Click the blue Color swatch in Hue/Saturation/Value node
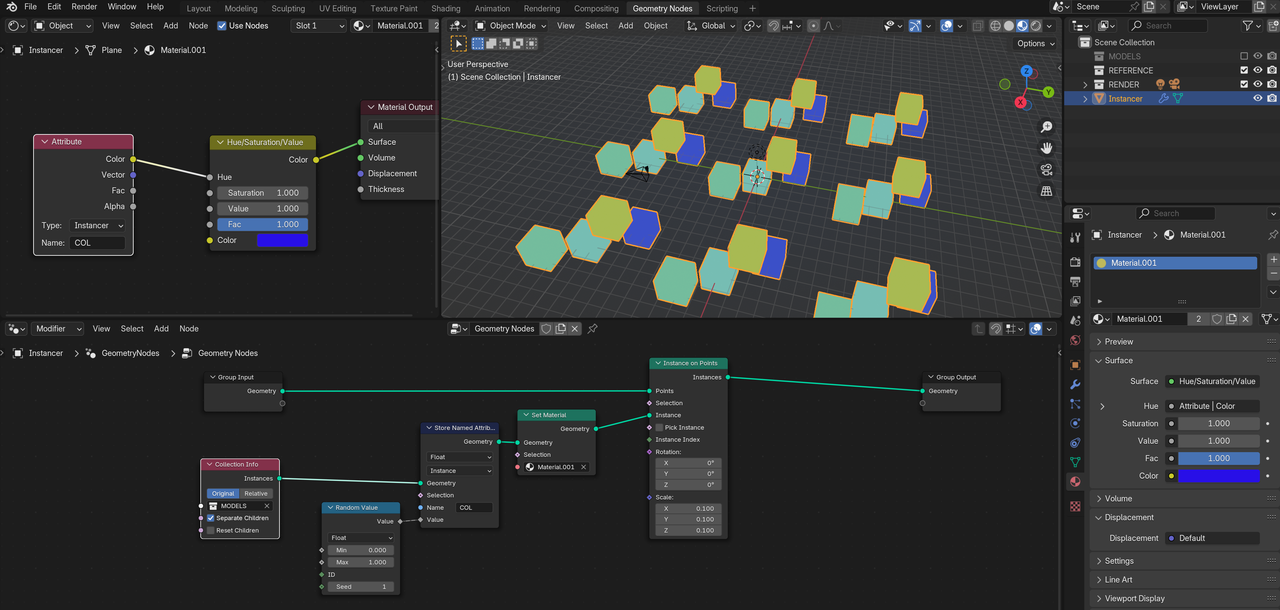 coord(282,240)
